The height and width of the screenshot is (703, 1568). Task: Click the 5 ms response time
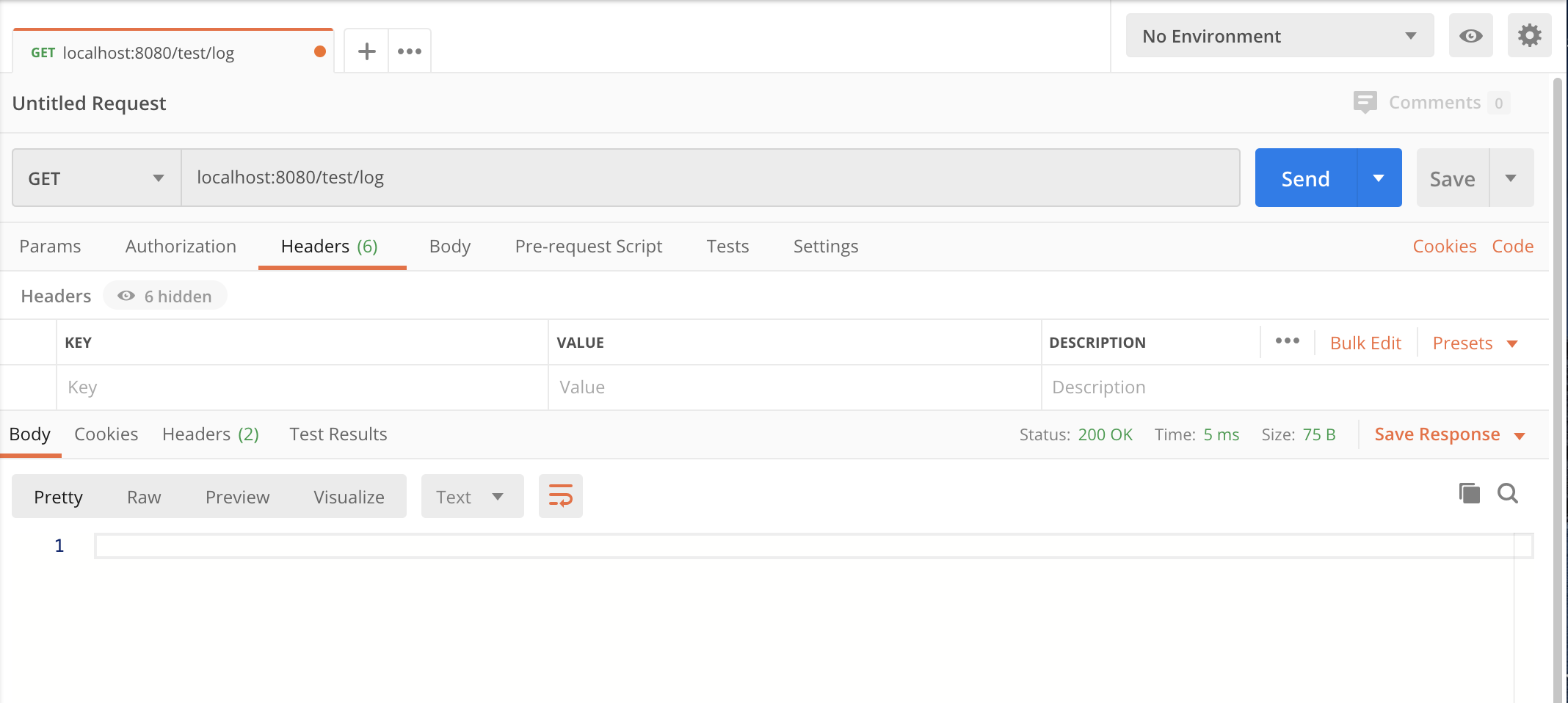(x=1221, y=434)
